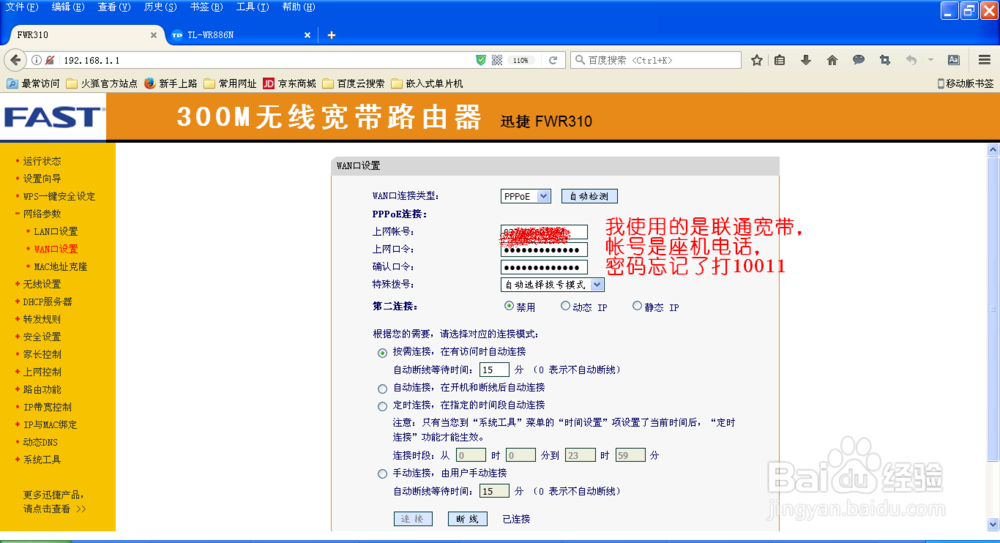Open the downloads arrow icon

806,60
